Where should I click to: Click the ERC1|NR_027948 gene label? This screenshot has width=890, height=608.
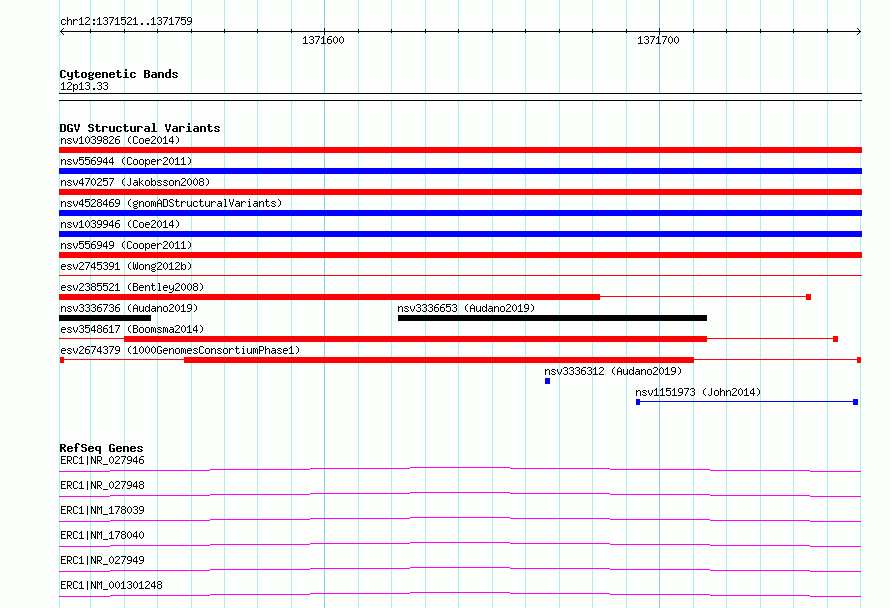pyautogui.click(x=102, y=485)
